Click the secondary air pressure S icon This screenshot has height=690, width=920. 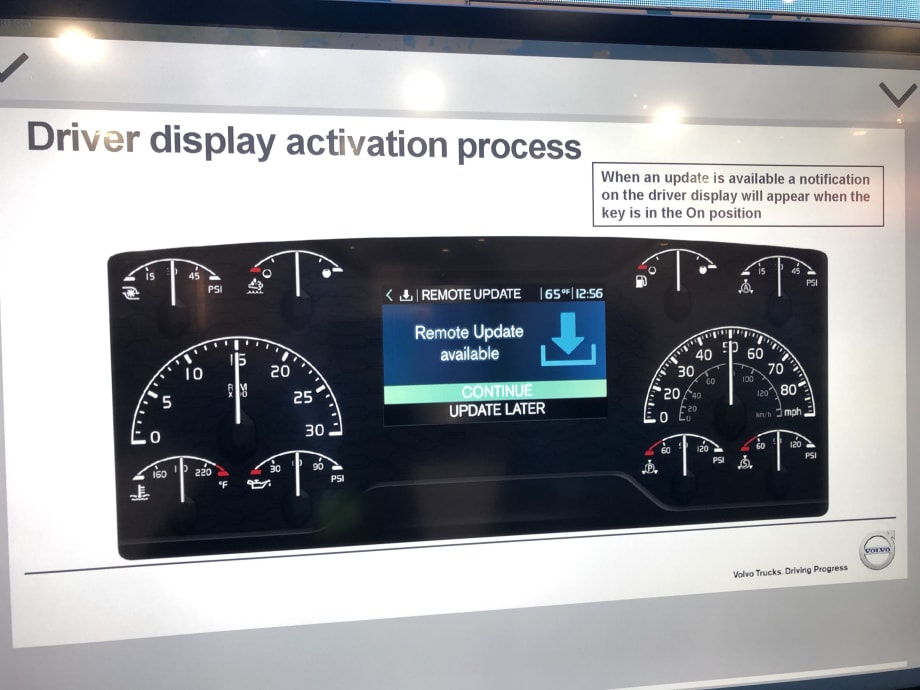(x=745, y=462)
